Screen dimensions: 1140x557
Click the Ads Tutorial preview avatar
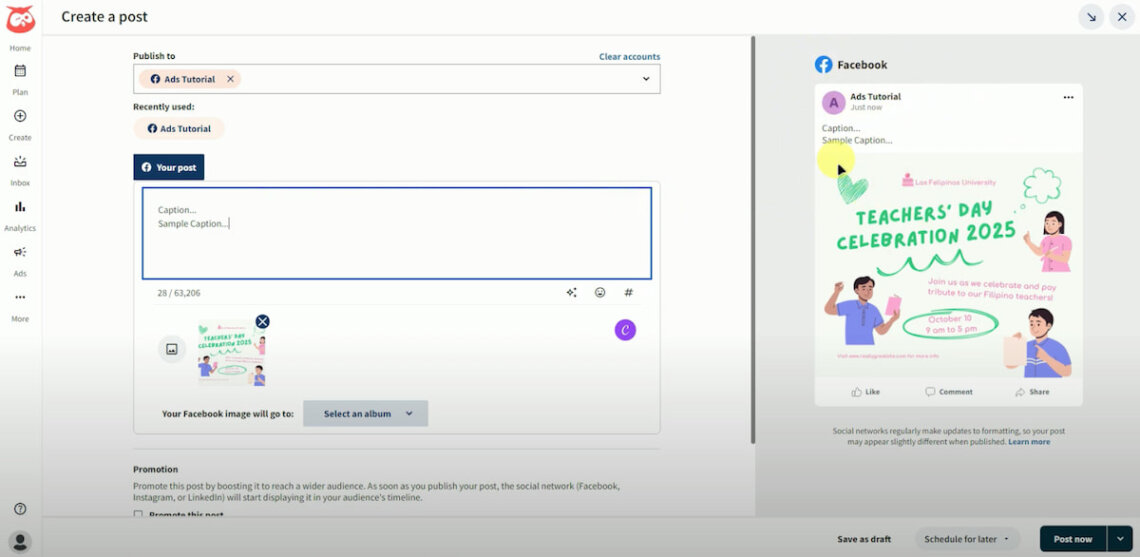click(x=834, y=103)
